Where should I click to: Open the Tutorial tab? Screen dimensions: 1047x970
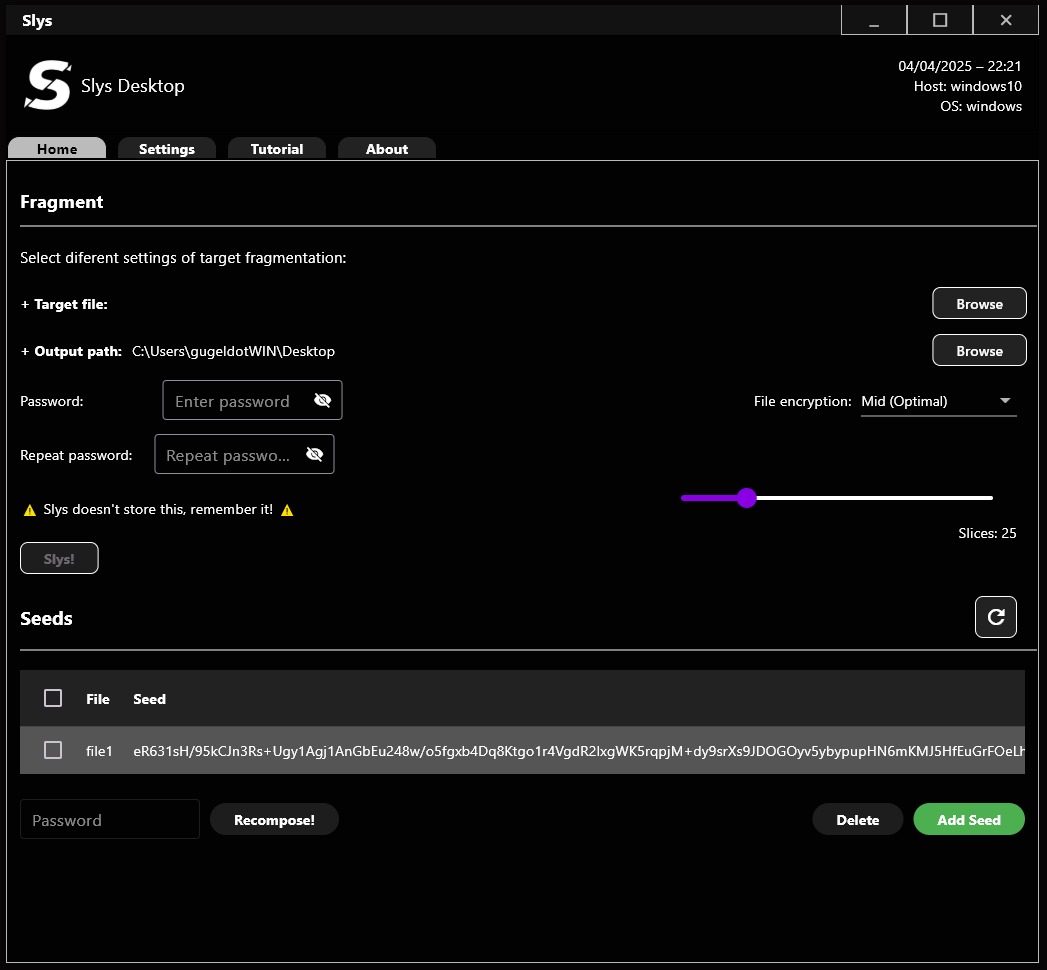(x=276, y=149)
